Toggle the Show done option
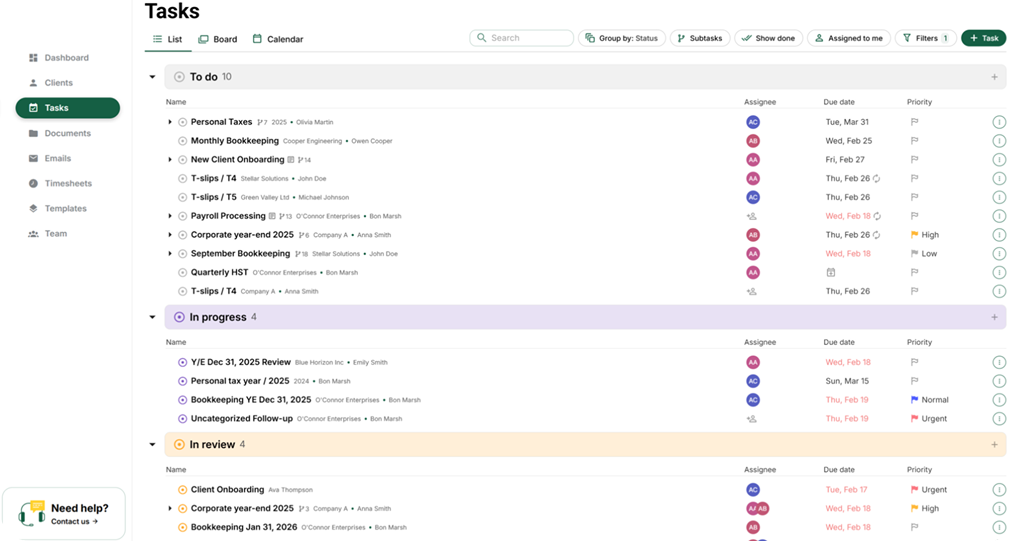The width and height of the screenshot is (1018, 541). (x=768, y=38)
